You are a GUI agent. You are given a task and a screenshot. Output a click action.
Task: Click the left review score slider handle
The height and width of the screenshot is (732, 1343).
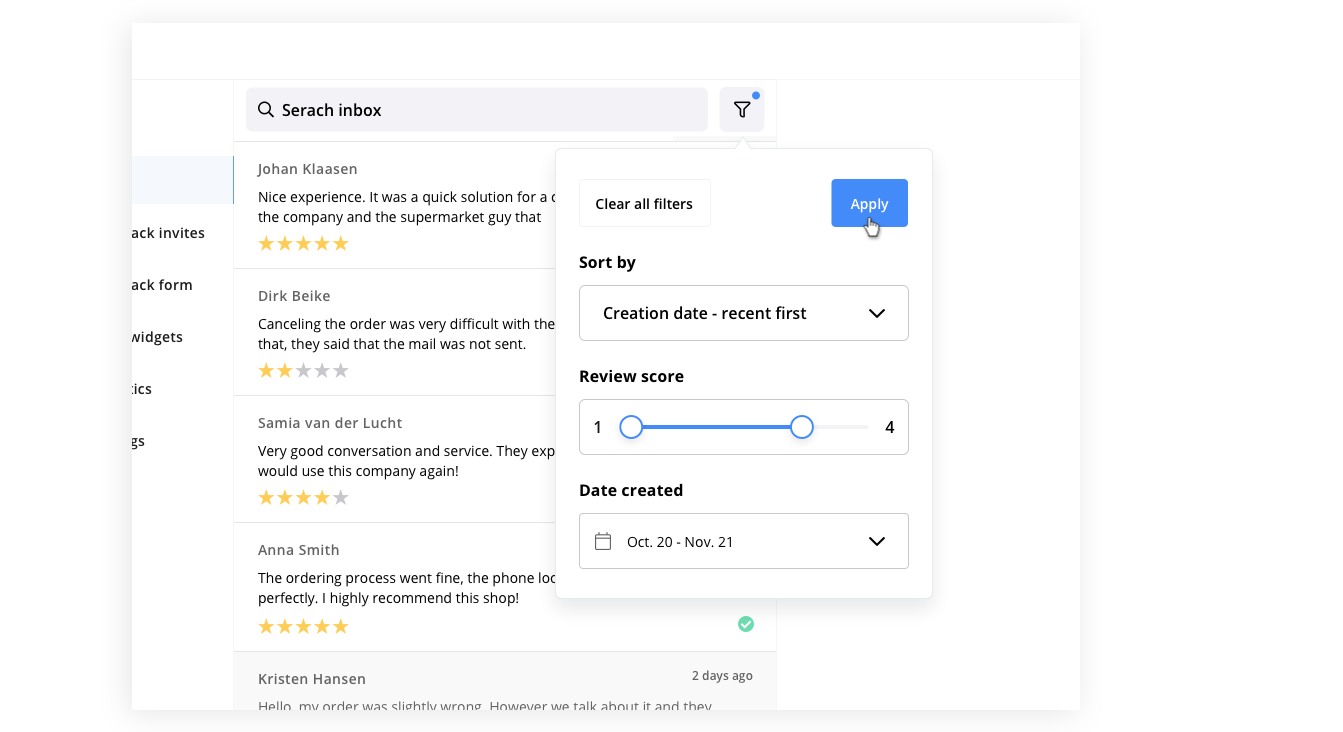631,428
